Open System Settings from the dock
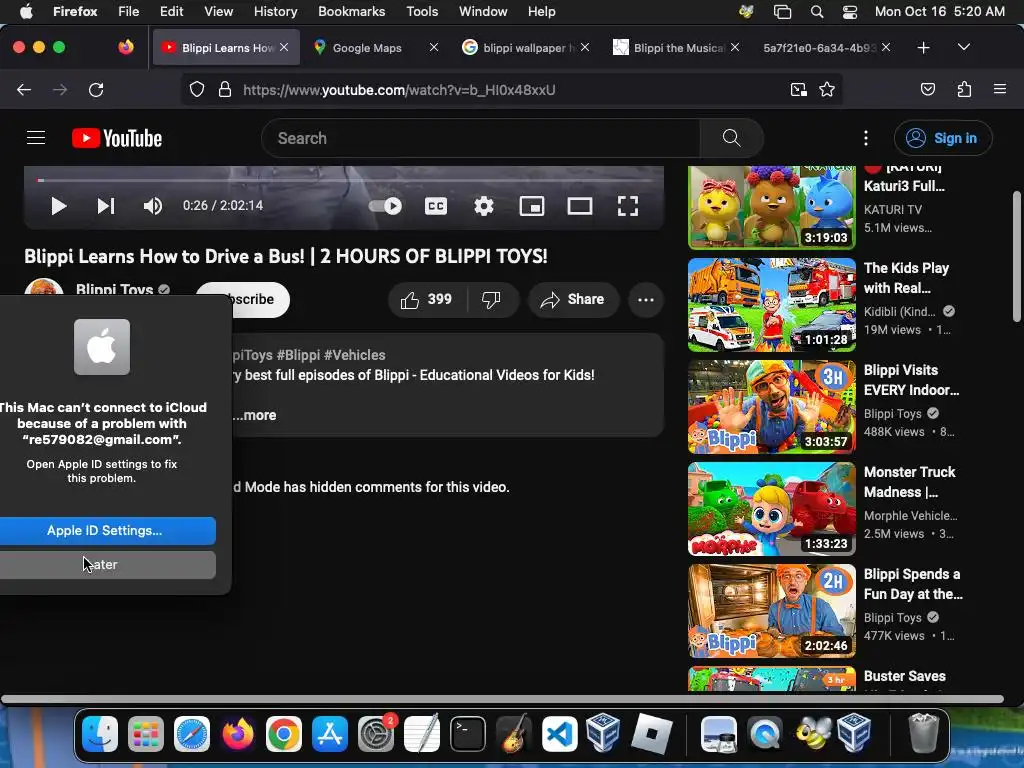This screenshot has width=1024, height=768. [x=376, y=734]
